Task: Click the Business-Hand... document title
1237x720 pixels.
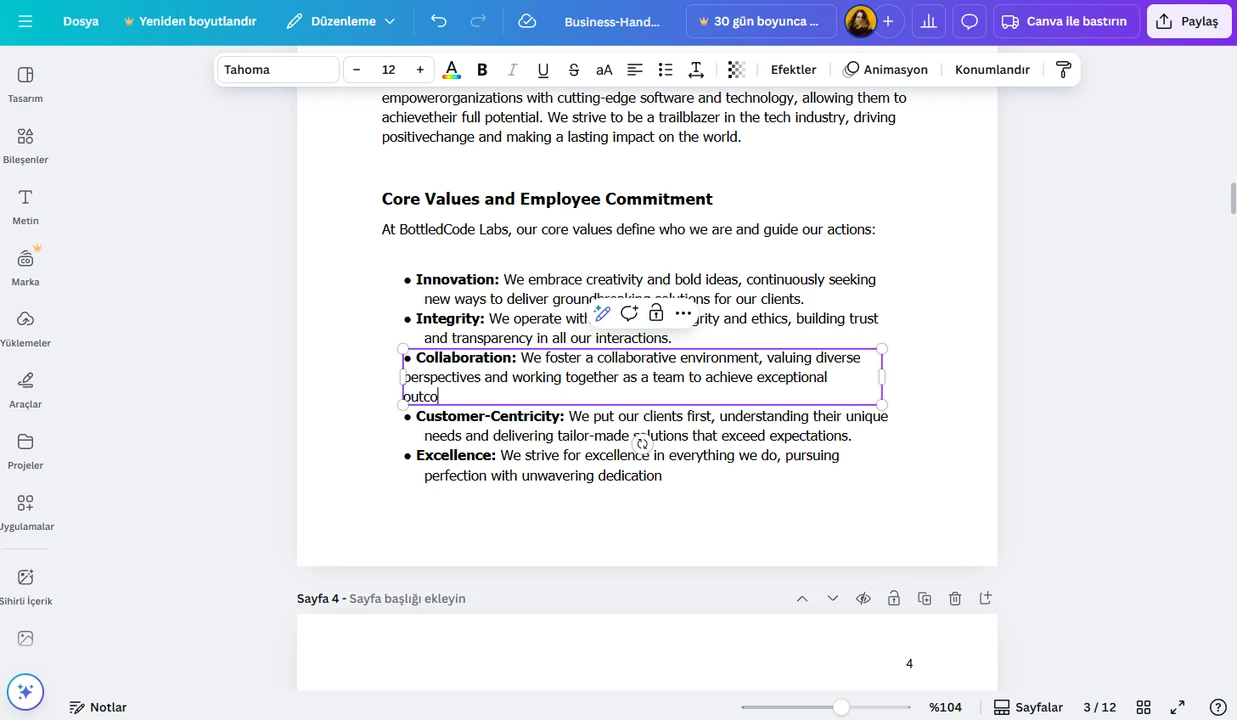Action: tap(612, 21)
